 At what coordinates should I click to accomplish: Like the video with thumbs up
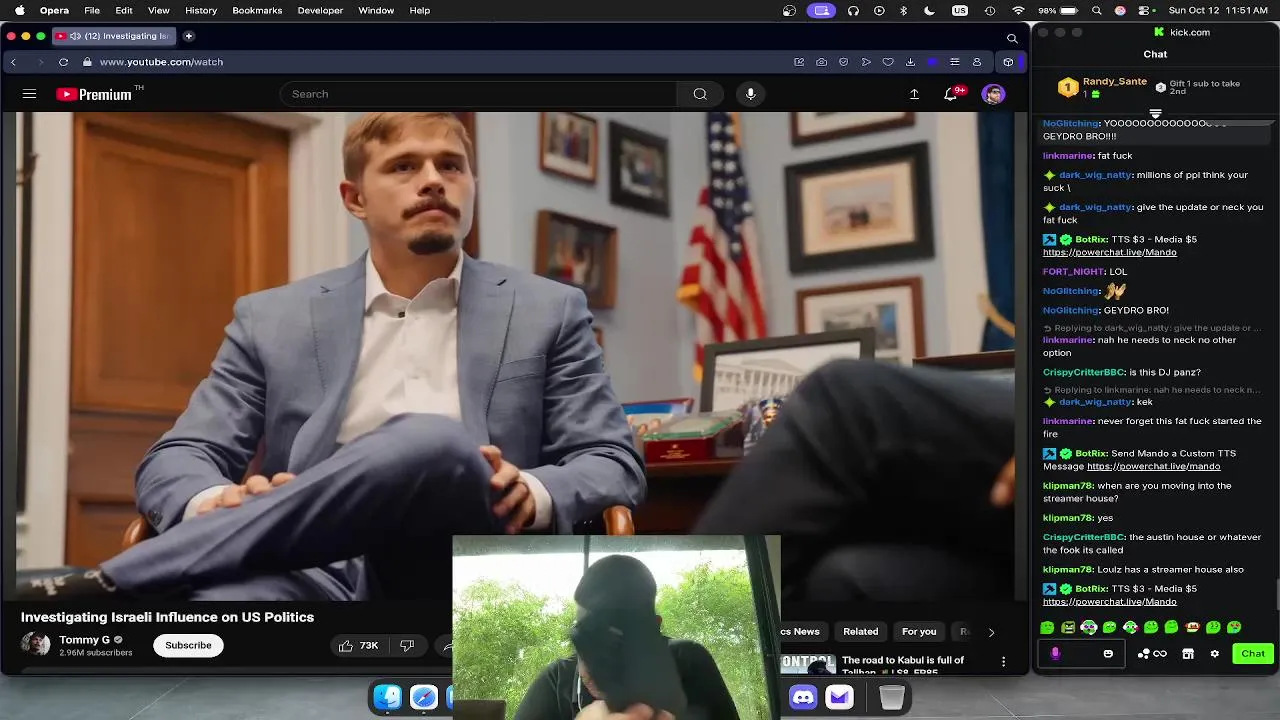pos(358,646)
